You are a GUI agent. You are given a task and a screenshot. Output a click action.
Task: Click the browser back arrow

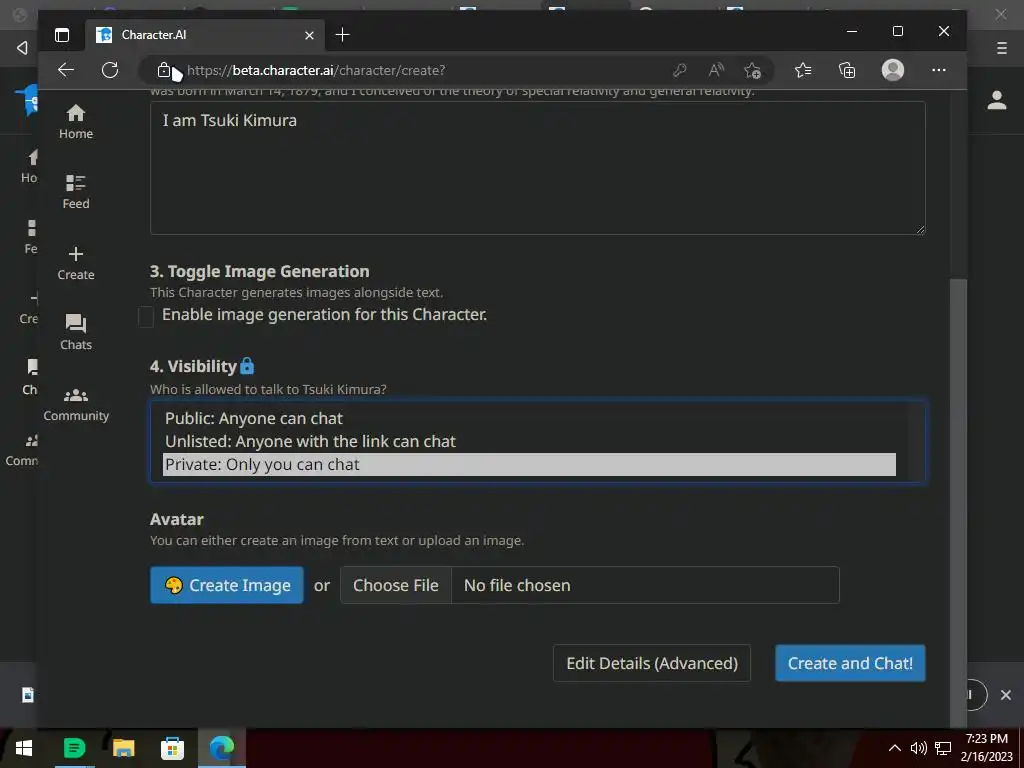(66, 70)
